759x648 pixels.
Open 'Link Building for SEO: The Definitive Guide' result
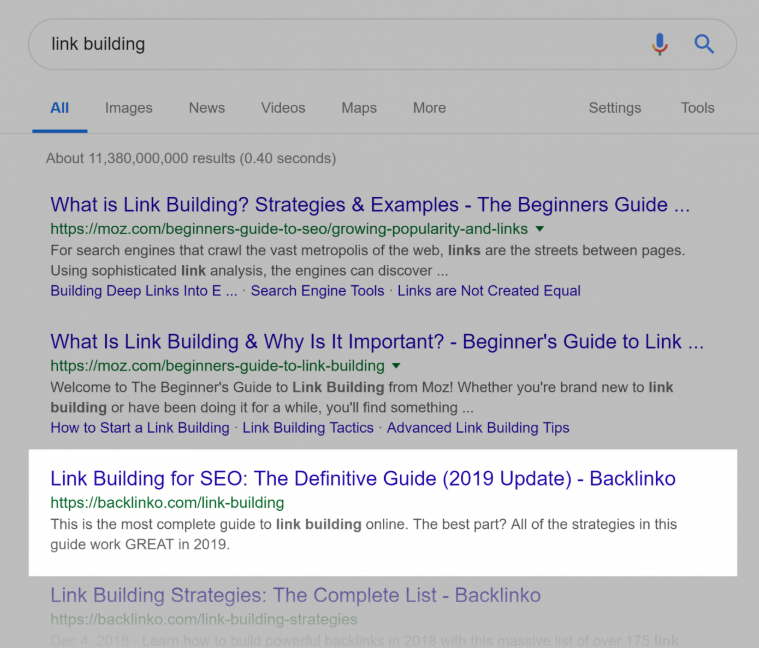363,479
